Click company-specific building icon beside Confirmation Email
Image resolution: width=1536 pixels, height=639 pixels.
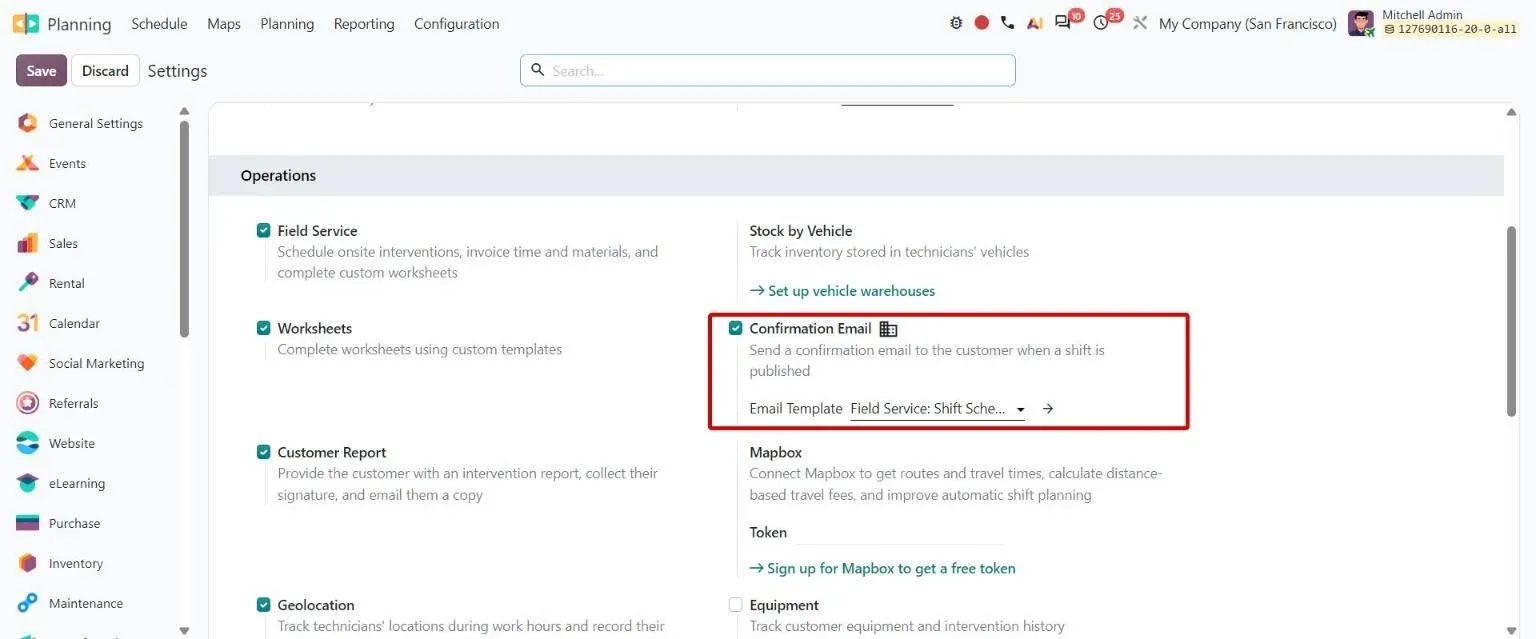click(888, 329)
